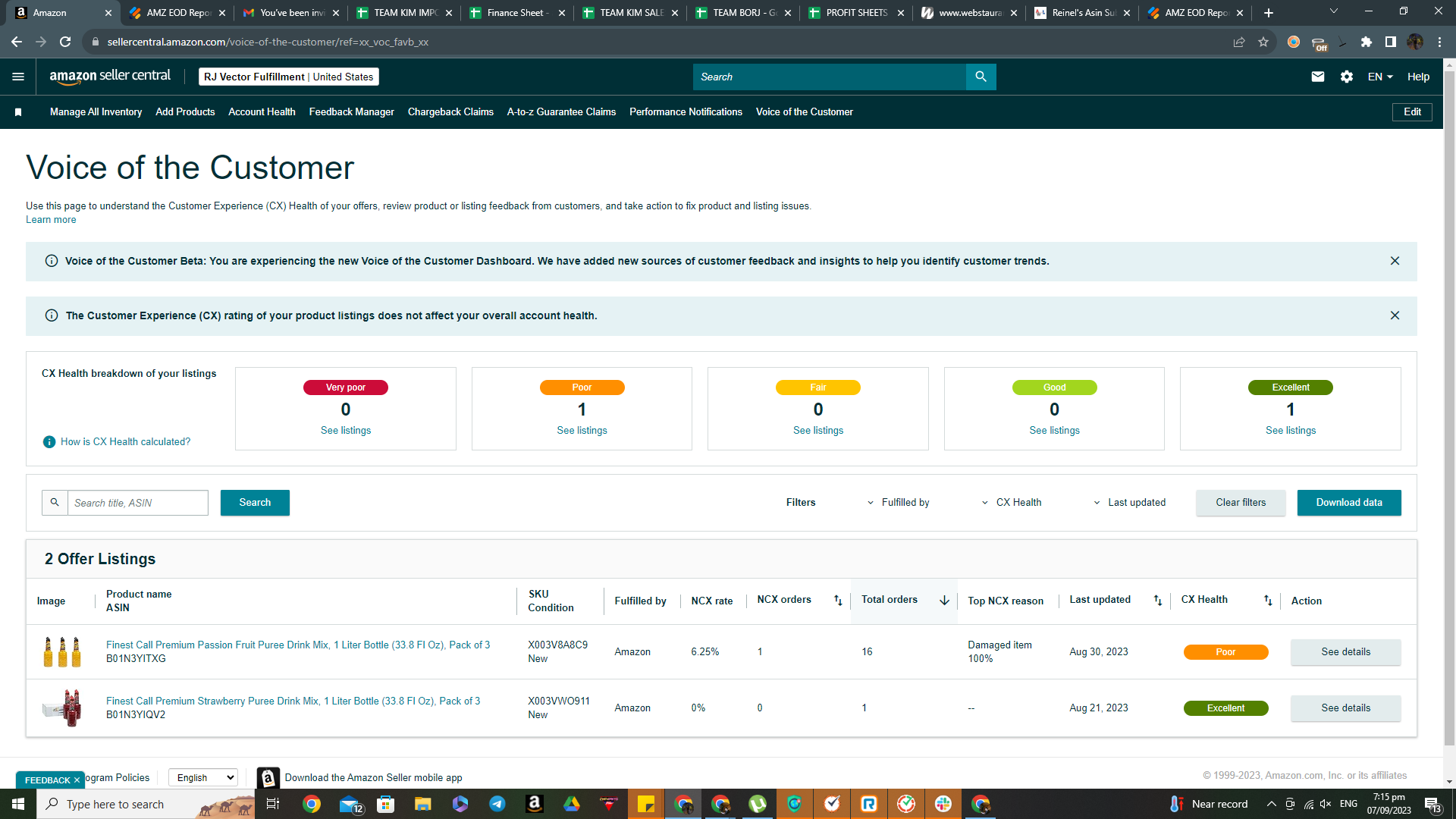Sort table by Last updated arrows
Image resolution: width=1456 pixels, height=819 pixels.
tap(1158, 601)
